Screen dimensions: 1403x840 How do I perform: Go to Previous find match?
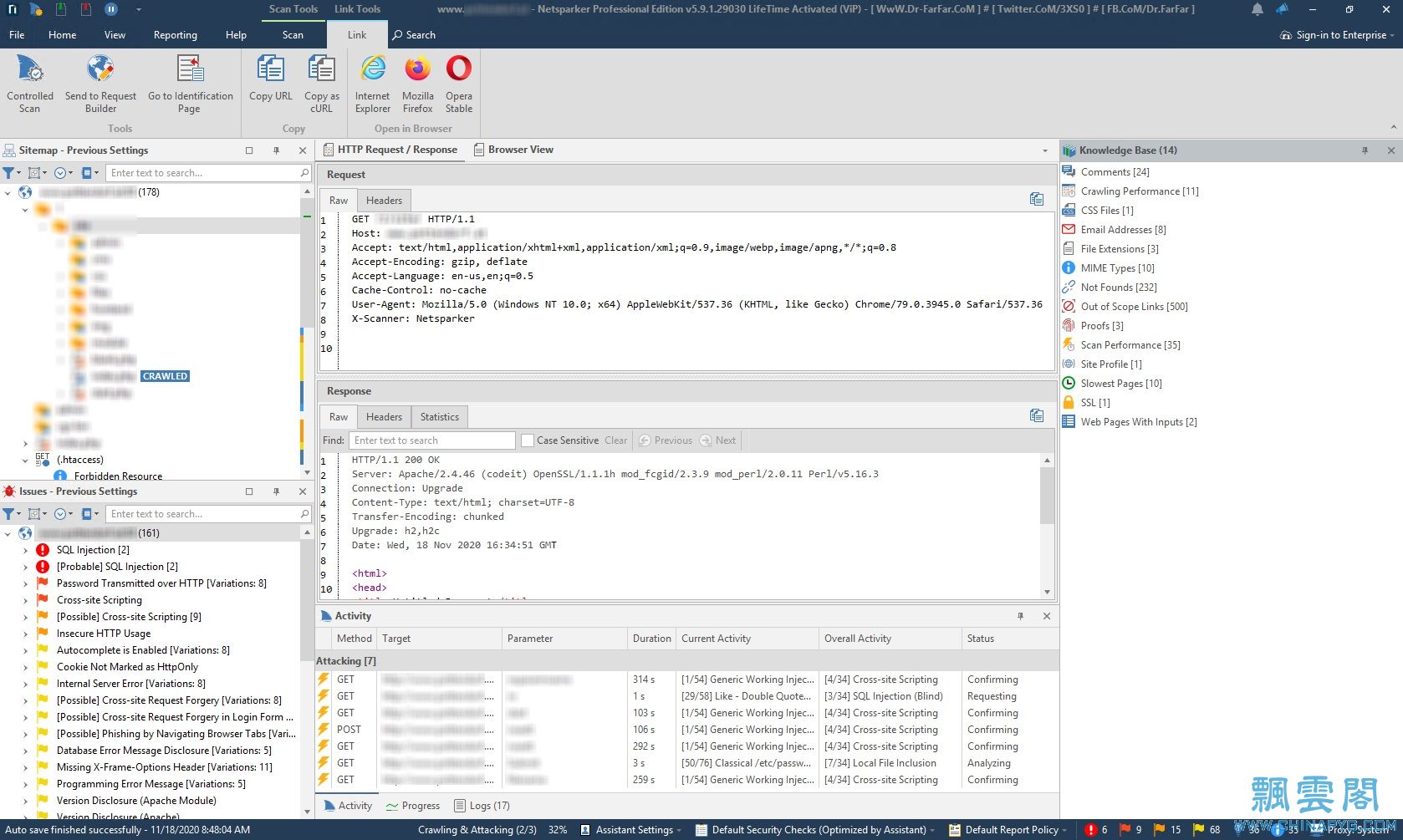[666, 440]
